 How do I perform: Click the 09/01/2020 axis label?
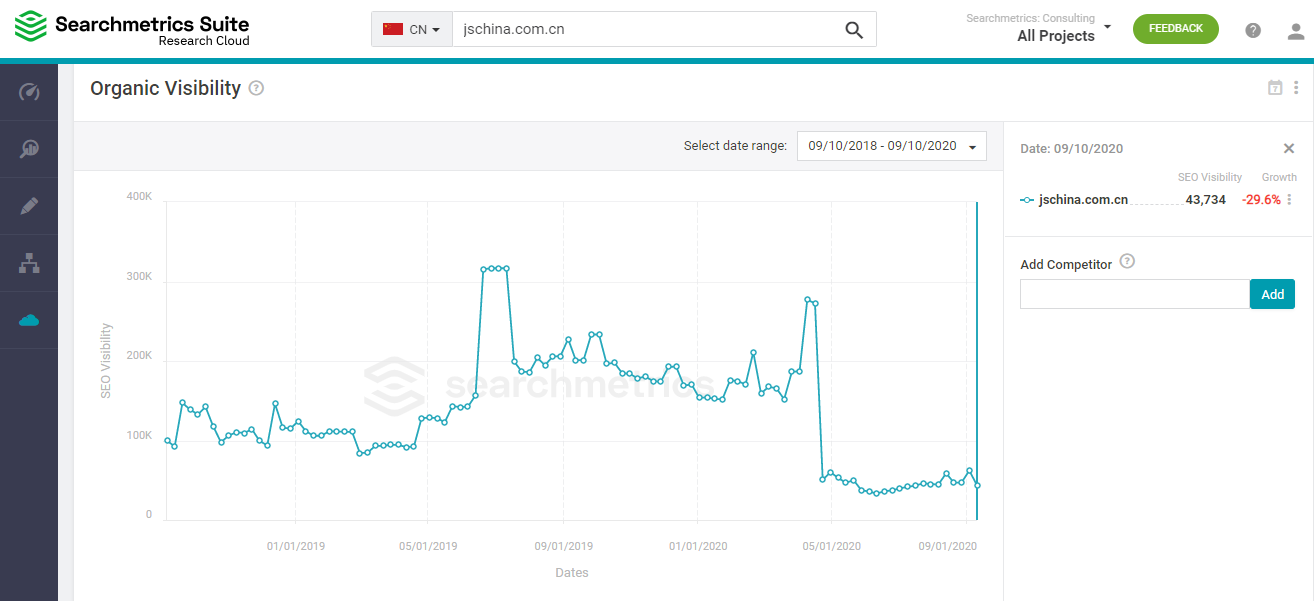pos(948,546)
